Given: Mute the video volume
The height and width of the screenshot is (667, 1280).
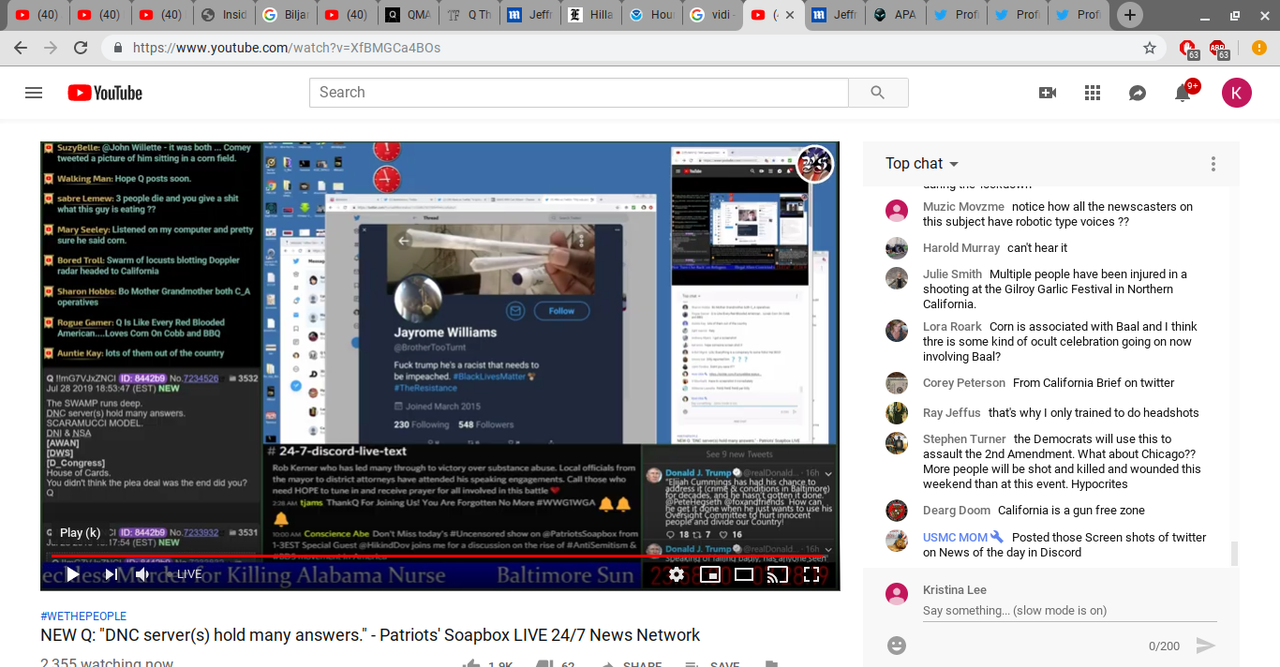Looking at the screenshot, I should pos(143,574).
